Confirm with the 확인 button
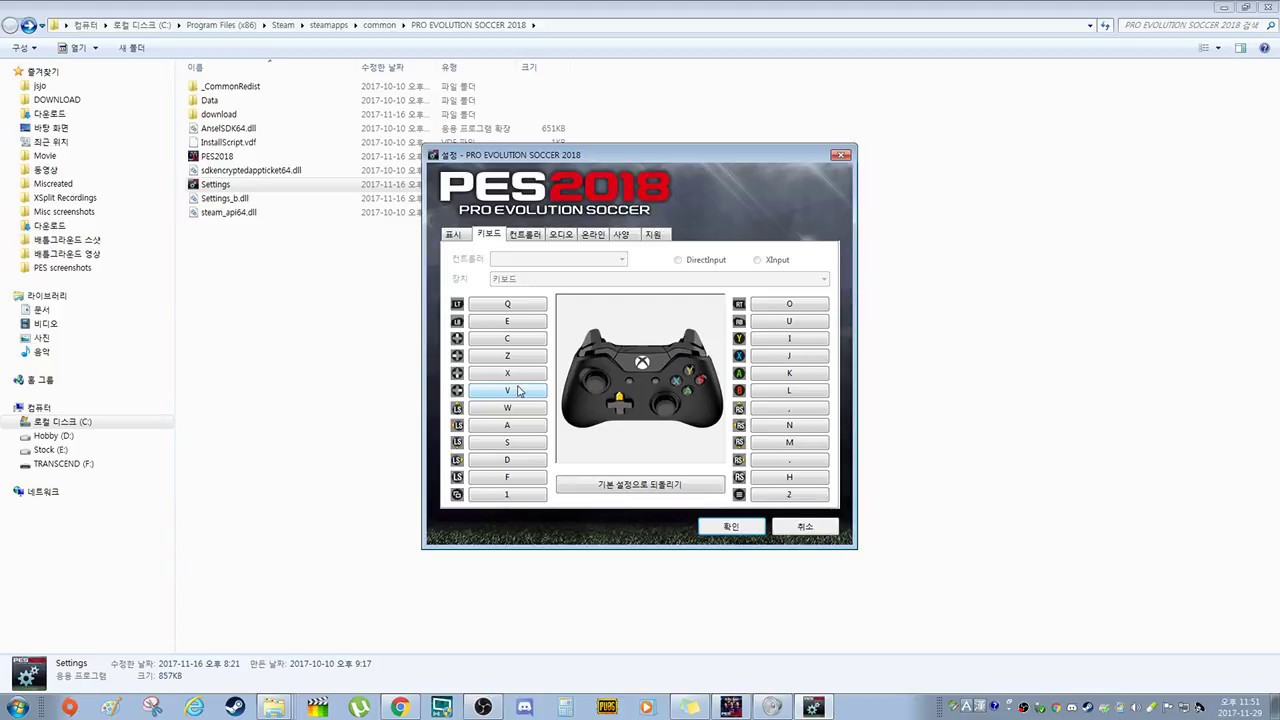The image size is (1280, 720). click(731, 526)
